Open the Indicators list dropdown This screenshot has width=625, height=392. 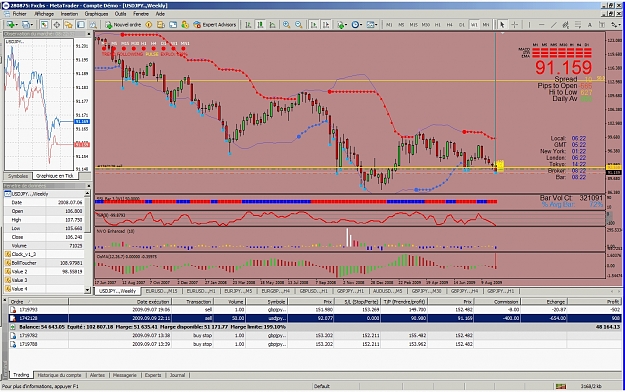coord(342,25)
